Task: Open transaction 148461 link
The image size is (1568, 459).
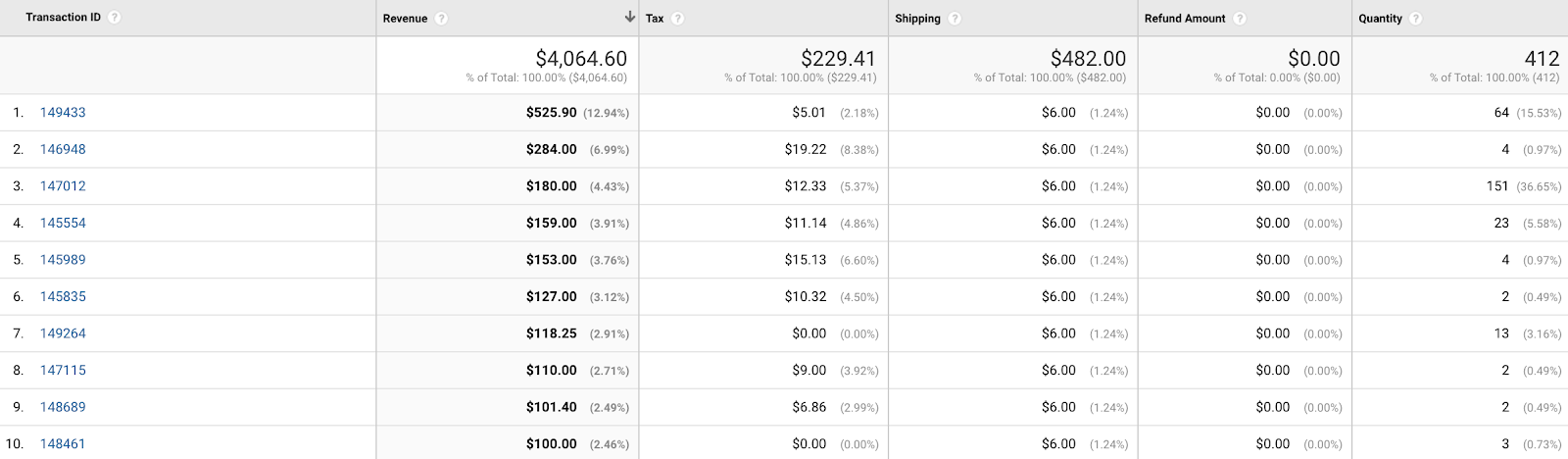Action: [63, 443]
